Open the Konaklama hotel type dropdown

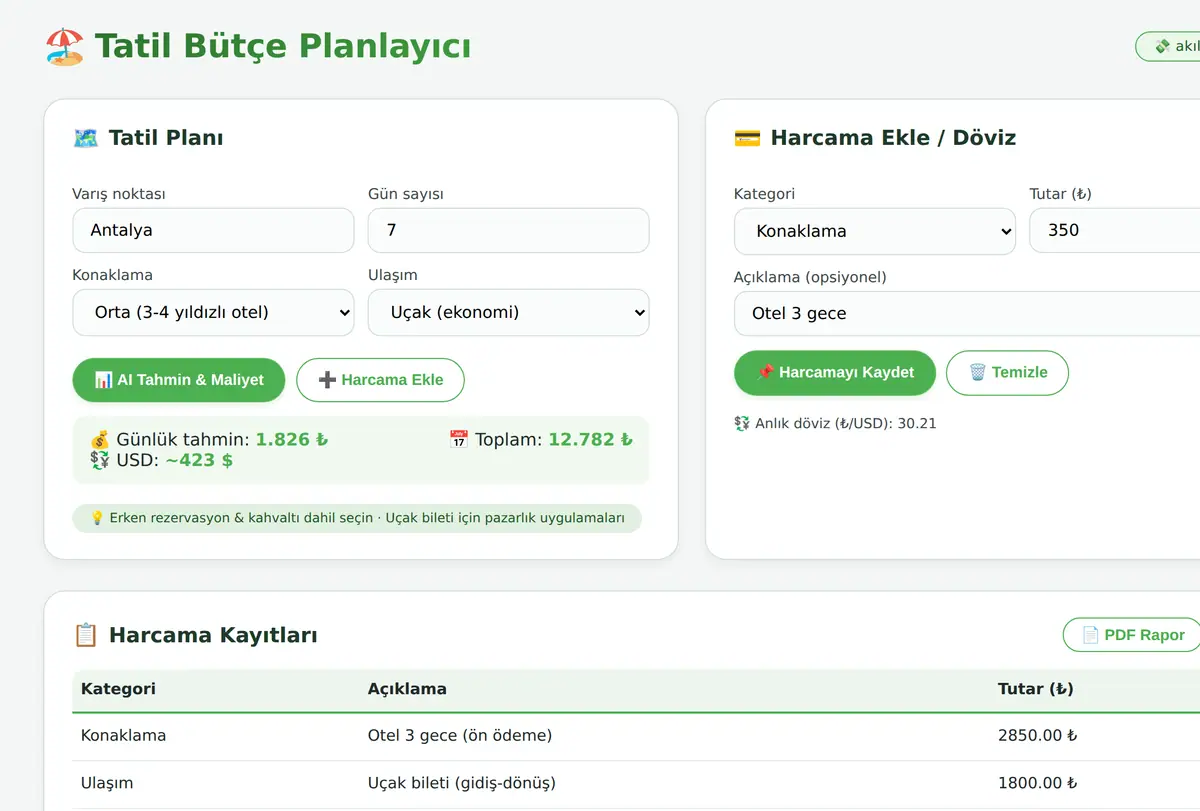(213, 312)
